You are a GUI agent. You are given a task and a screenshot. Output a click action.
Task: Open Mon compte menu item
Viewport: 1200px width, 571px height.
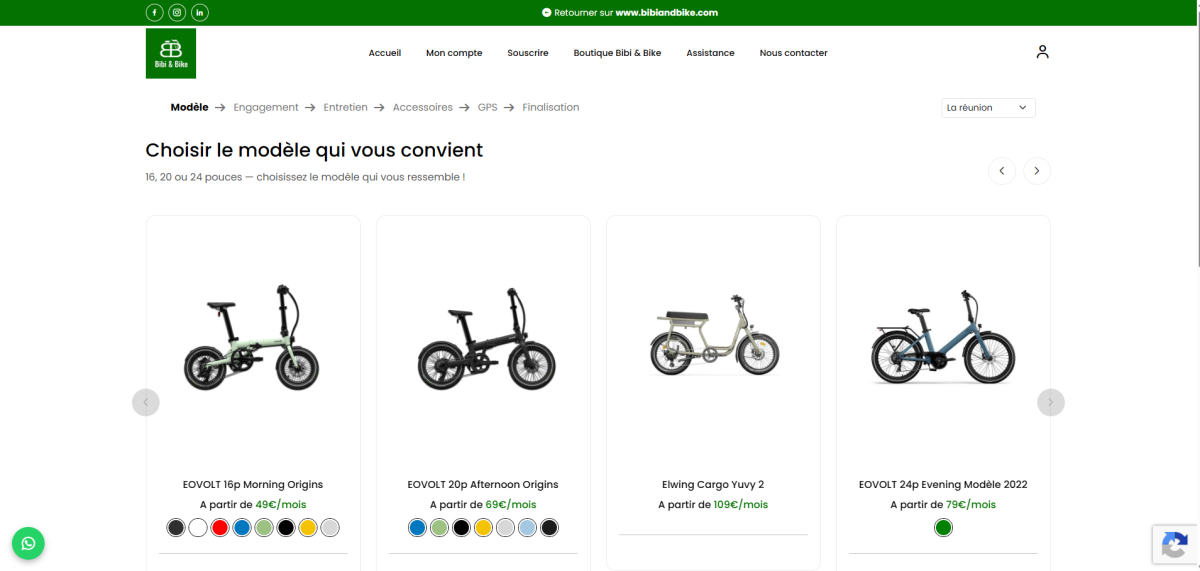tap(454, 53)
